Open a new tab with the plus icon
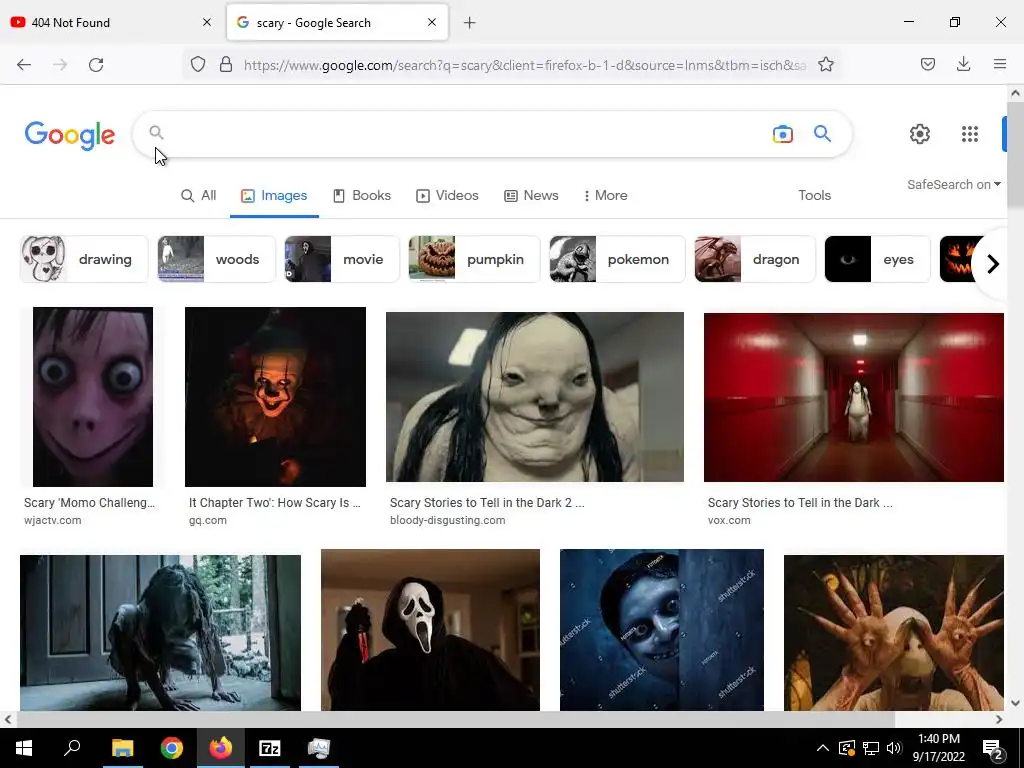This screenshot has width=1024, height=768. point(470,23)
